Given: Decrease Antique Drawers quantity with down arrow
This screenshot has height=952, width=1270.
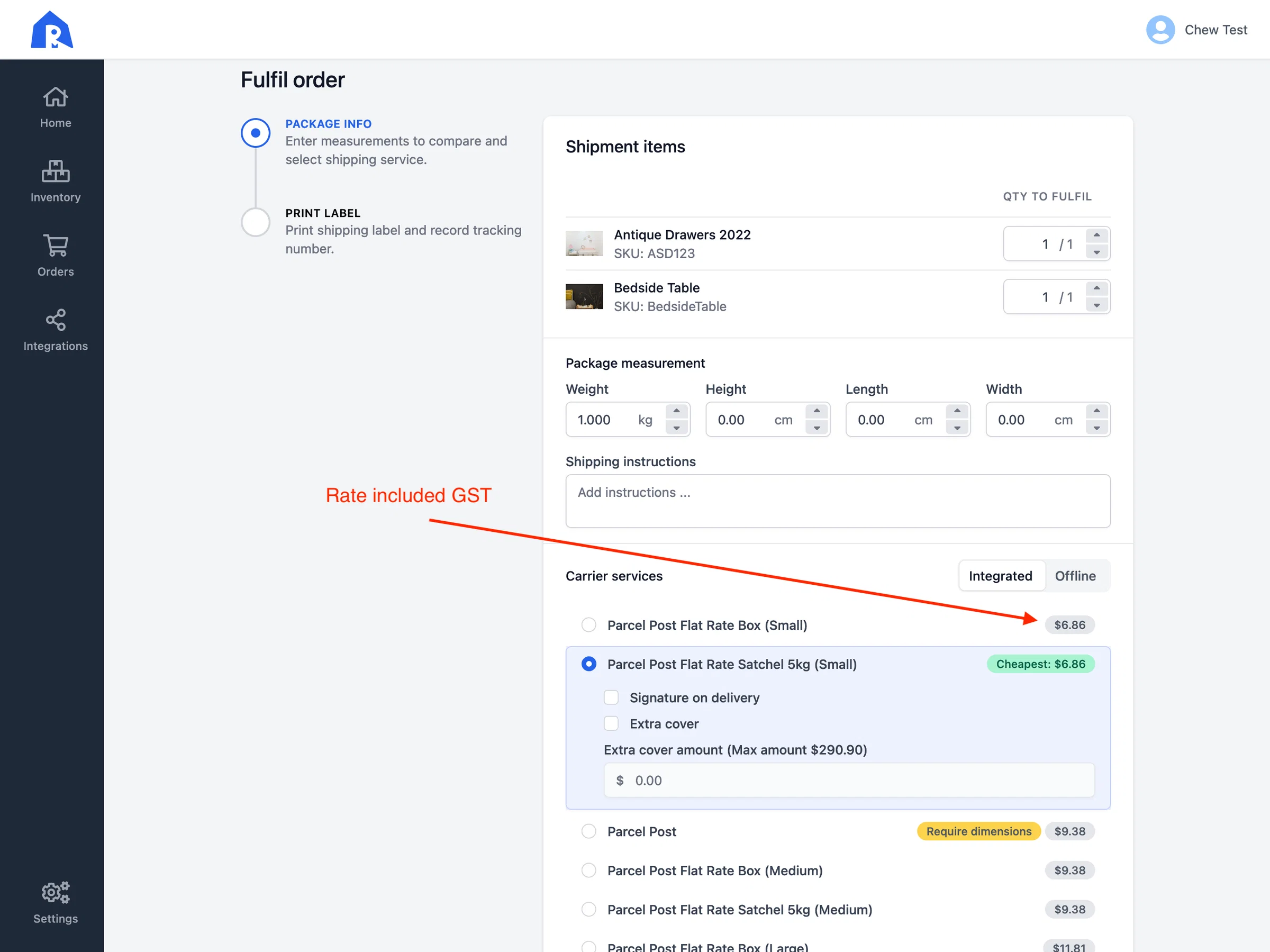Looking at the screenshot, I should 1096,252.
